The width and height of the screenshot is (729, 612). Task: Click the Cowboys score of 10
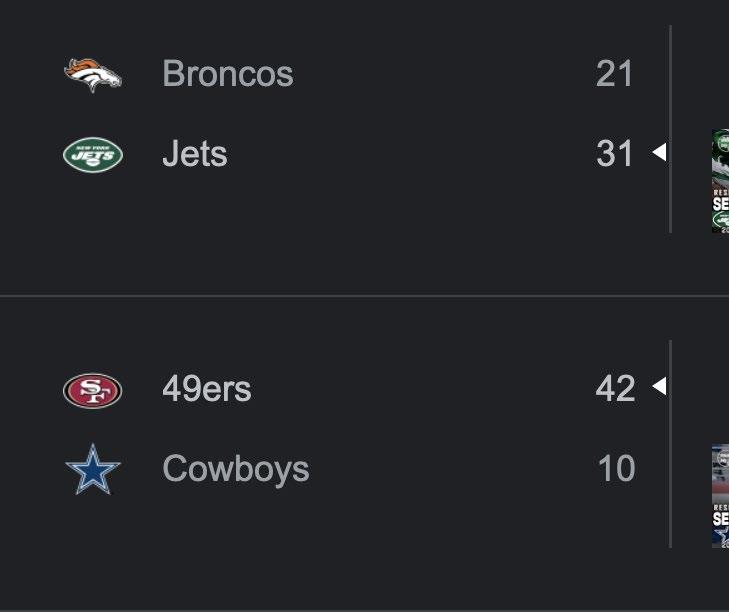616,468
